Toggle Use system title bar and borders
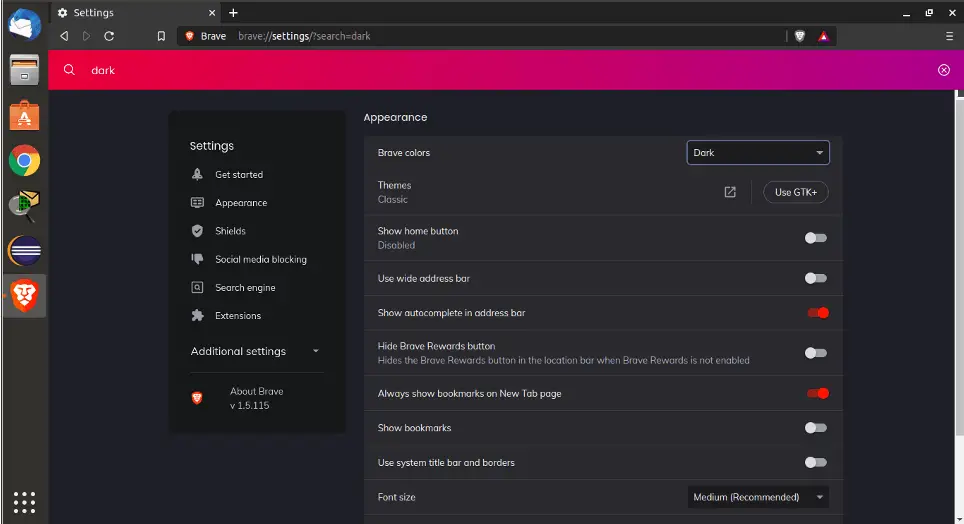The width and height of the screenshot is (964, 524). (x=816, y=462)
